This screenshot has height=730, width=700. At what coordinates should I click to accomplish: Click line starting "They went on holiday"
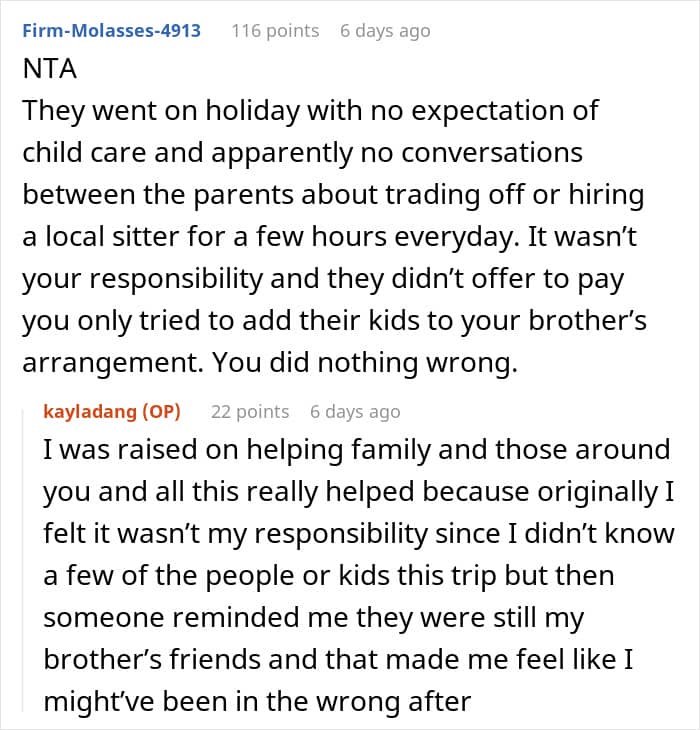pos(310,110)
